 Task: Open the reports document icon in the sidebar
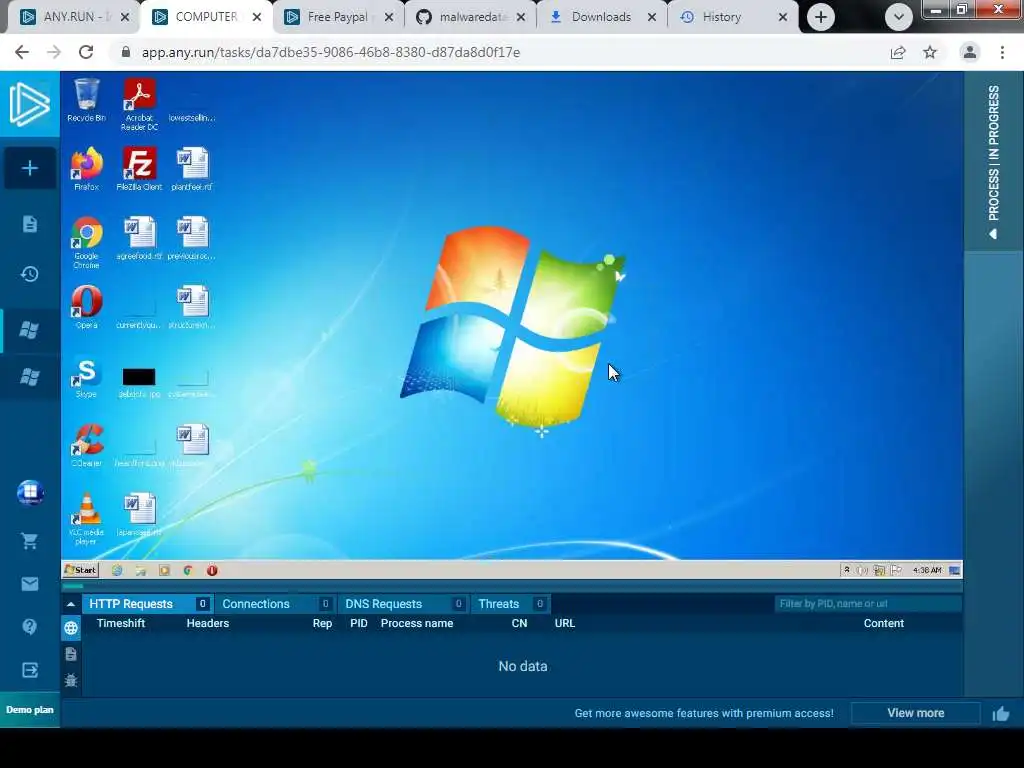(29, 224)
